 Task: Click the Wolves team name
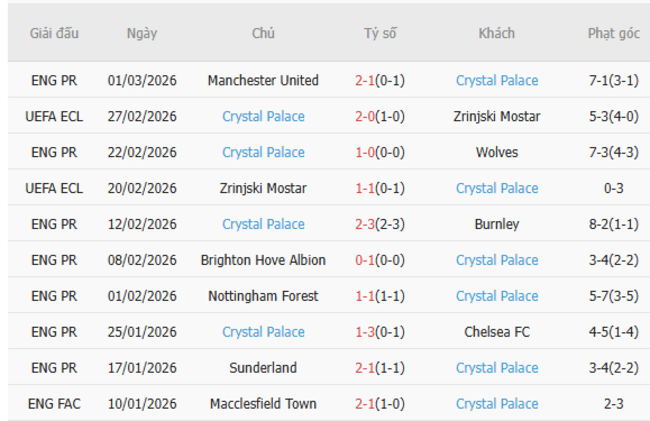pos(497,153)
